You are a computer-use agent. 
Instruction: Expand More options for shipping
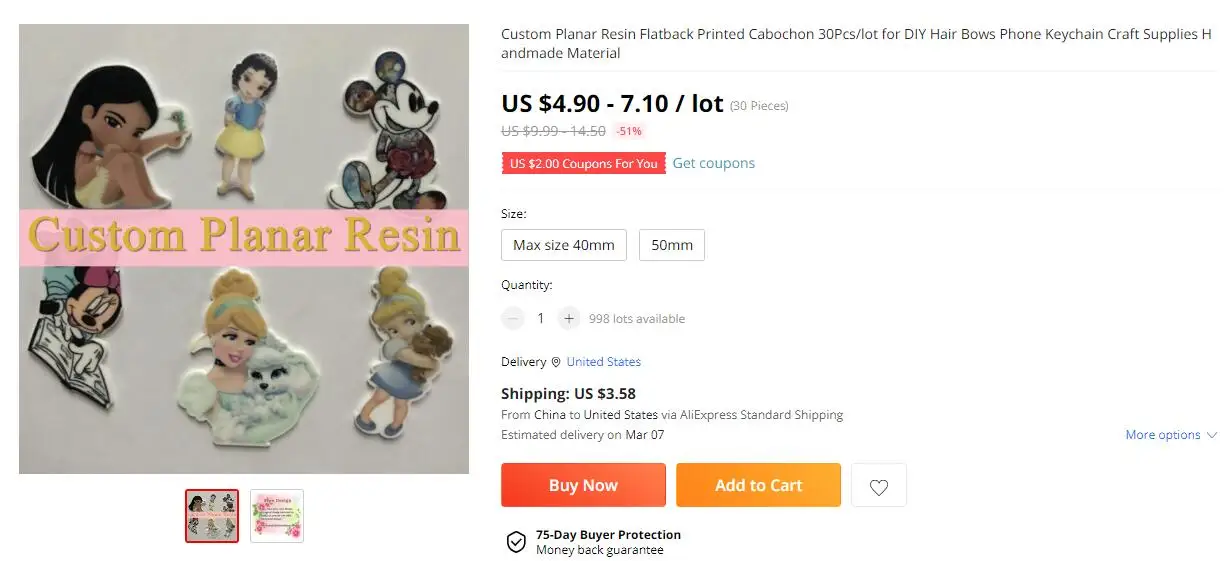pyautogui.click(x=1170, y=435)
